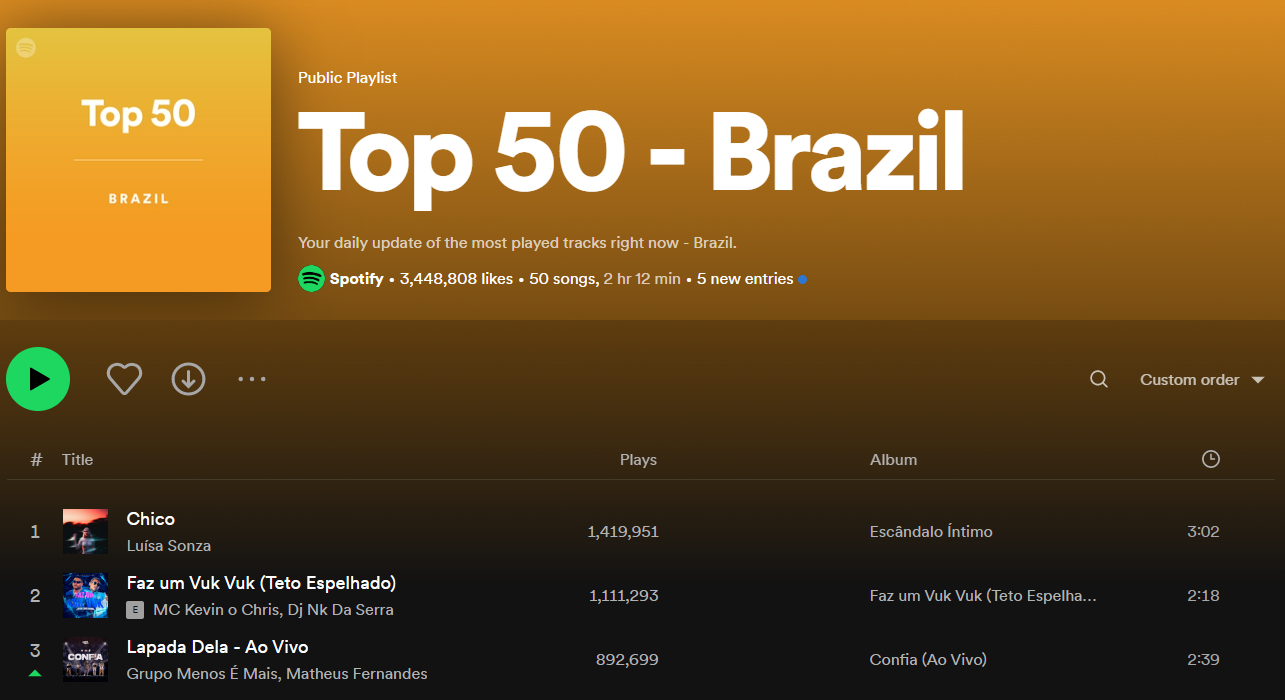This screenshot has width=1285, height=700.
Task: Click the Top 50 Brazil cover art
Action: point(138,160)
